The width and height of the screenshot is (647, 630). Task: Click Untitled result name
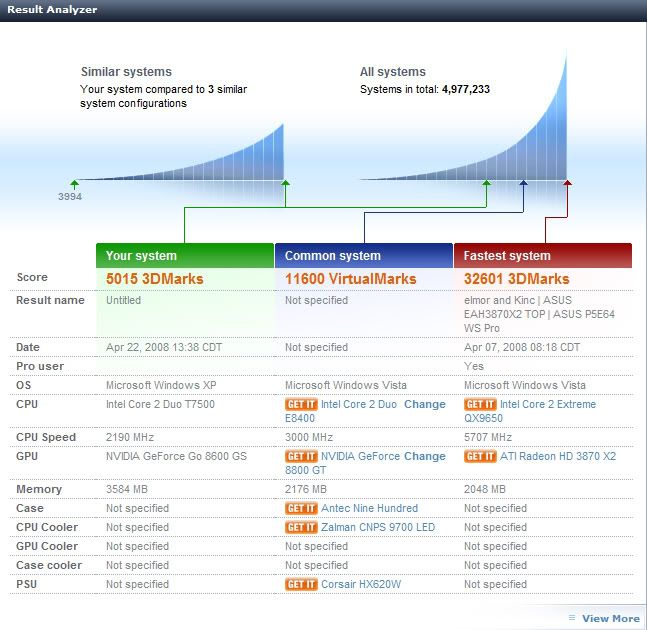(x=123, y=300)
